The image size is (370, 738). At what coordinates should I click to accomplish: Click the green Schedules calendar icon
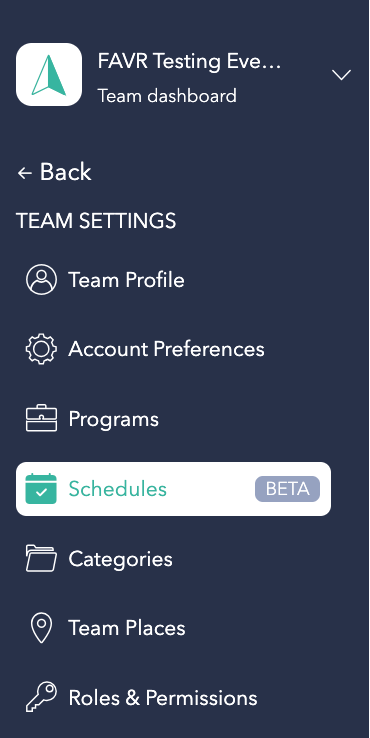point(41,489)
